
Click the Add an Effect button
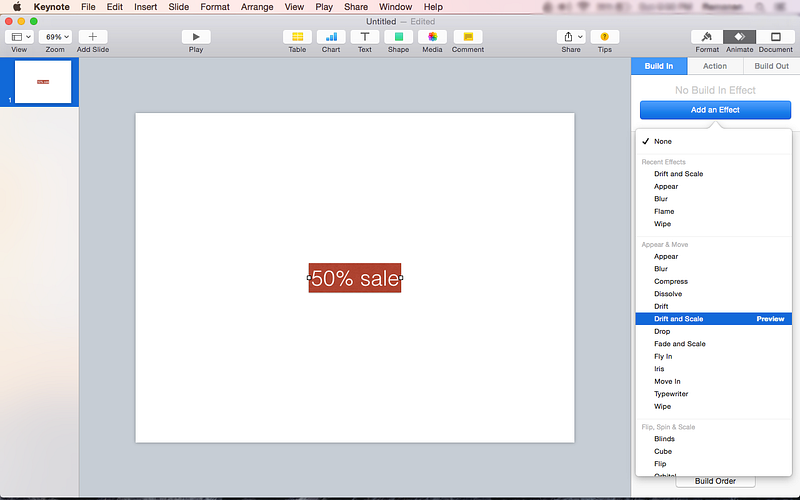pos(715,110)
